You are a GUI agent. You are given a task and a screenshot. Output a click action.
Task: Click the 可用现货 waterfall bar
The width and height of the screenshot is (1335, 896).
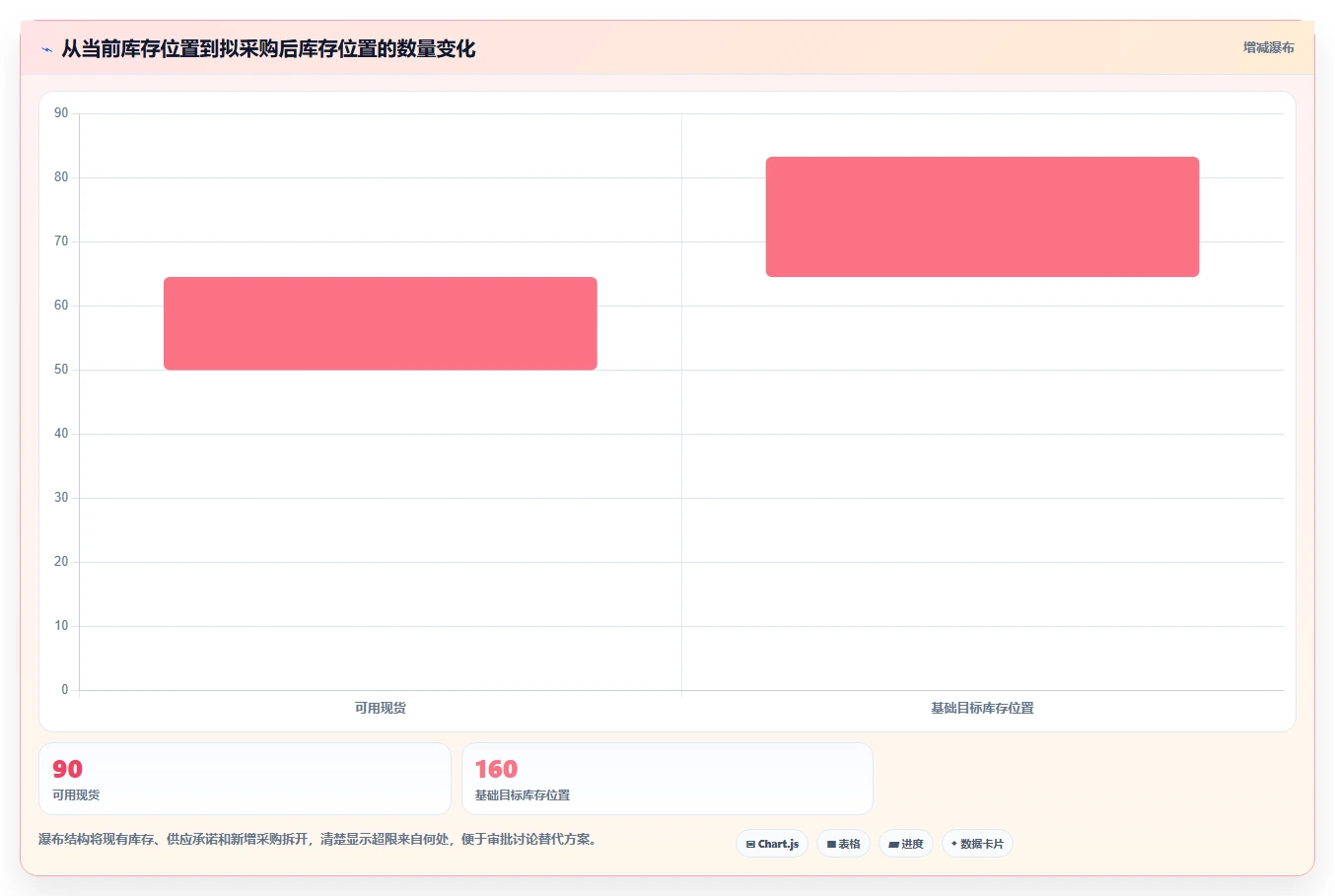point(381,323)
